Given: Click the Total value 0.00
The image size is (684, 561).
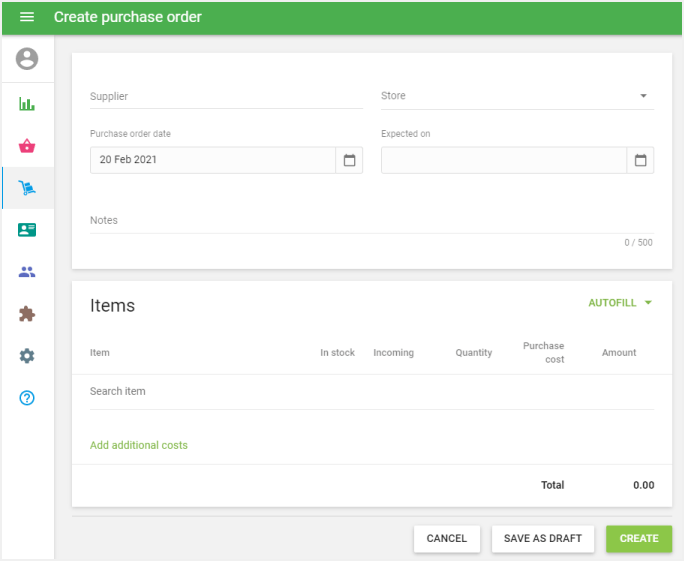Looking at the screenshot, I should (x=643, y=485).
